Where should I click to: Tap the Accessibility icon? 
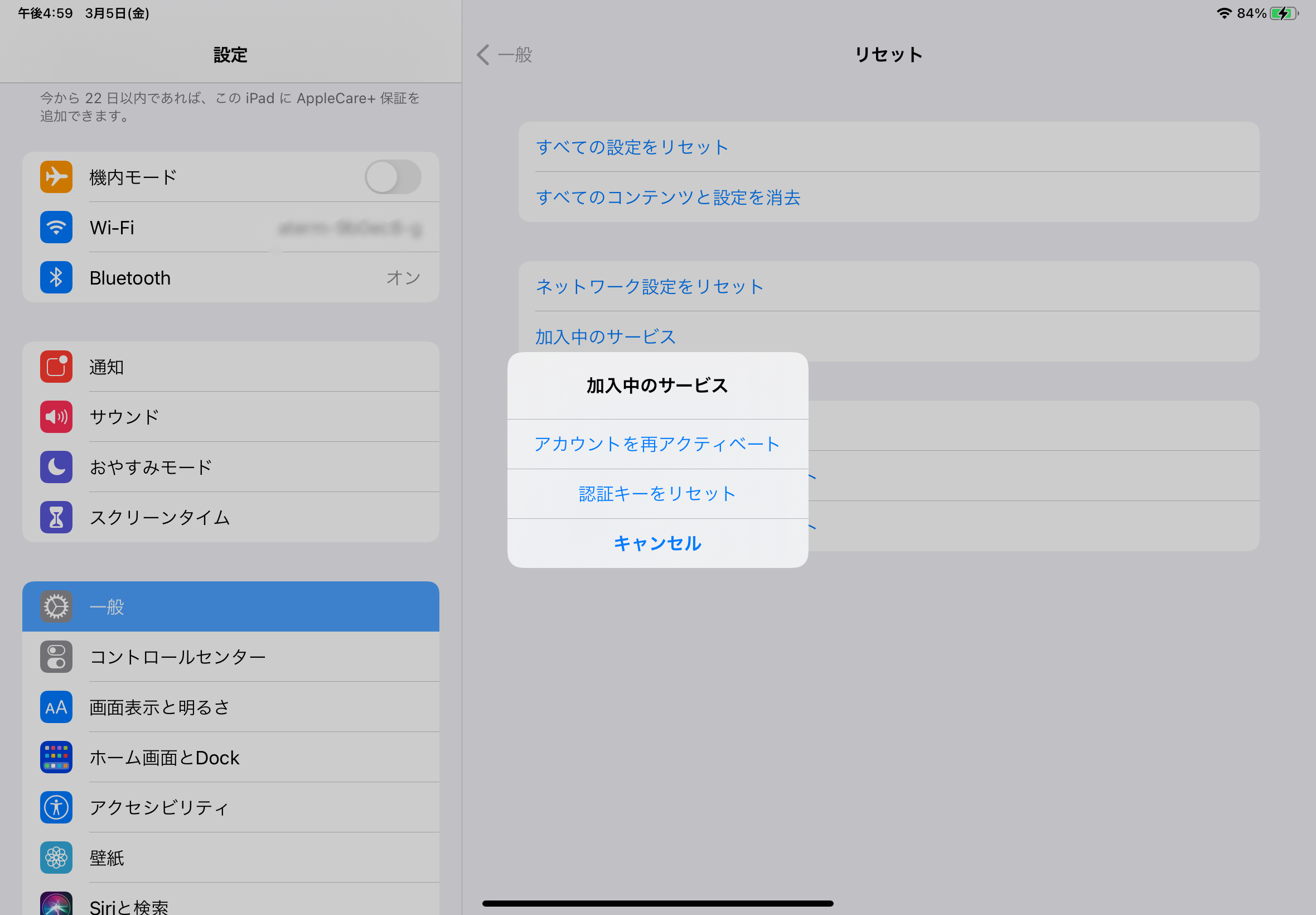(56, 807)
